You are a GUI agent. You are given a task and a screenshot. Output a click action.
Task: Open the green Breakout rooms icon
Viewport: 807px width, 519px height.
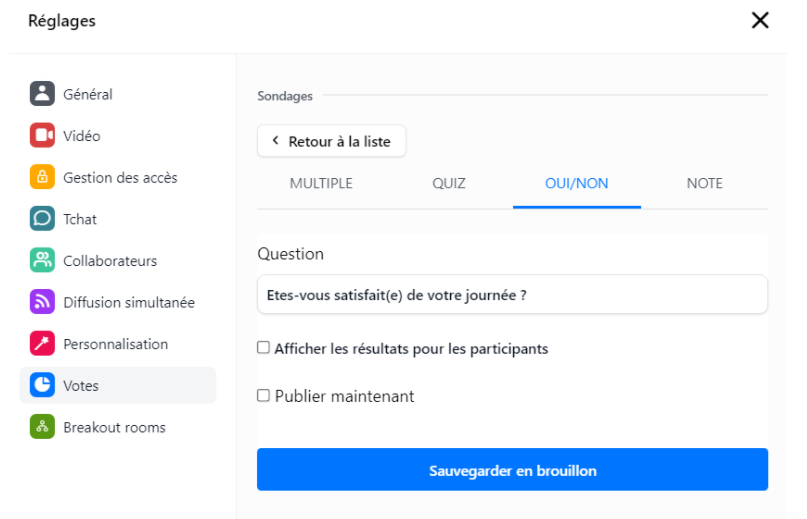coord(42,427)
